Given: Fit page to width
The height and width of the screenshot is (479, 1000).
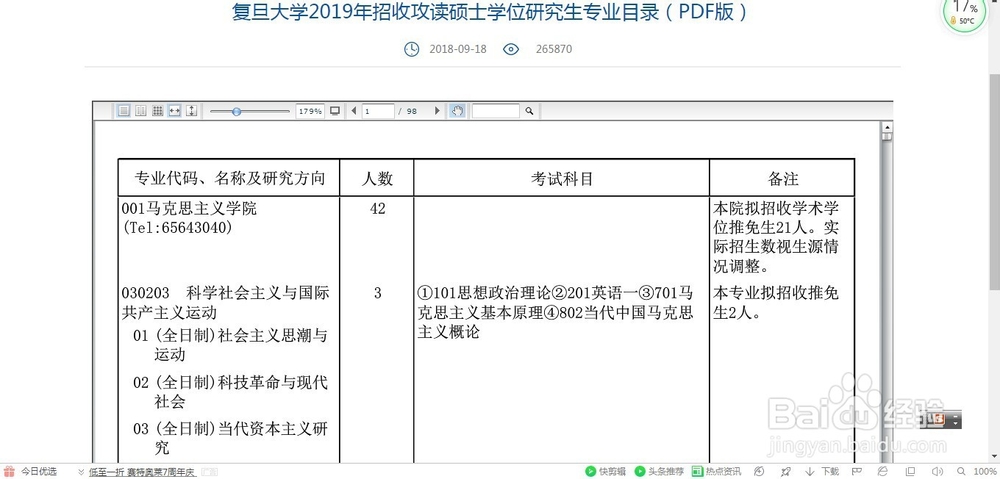Looking at the screenshot, I should [x=174, y=111].
